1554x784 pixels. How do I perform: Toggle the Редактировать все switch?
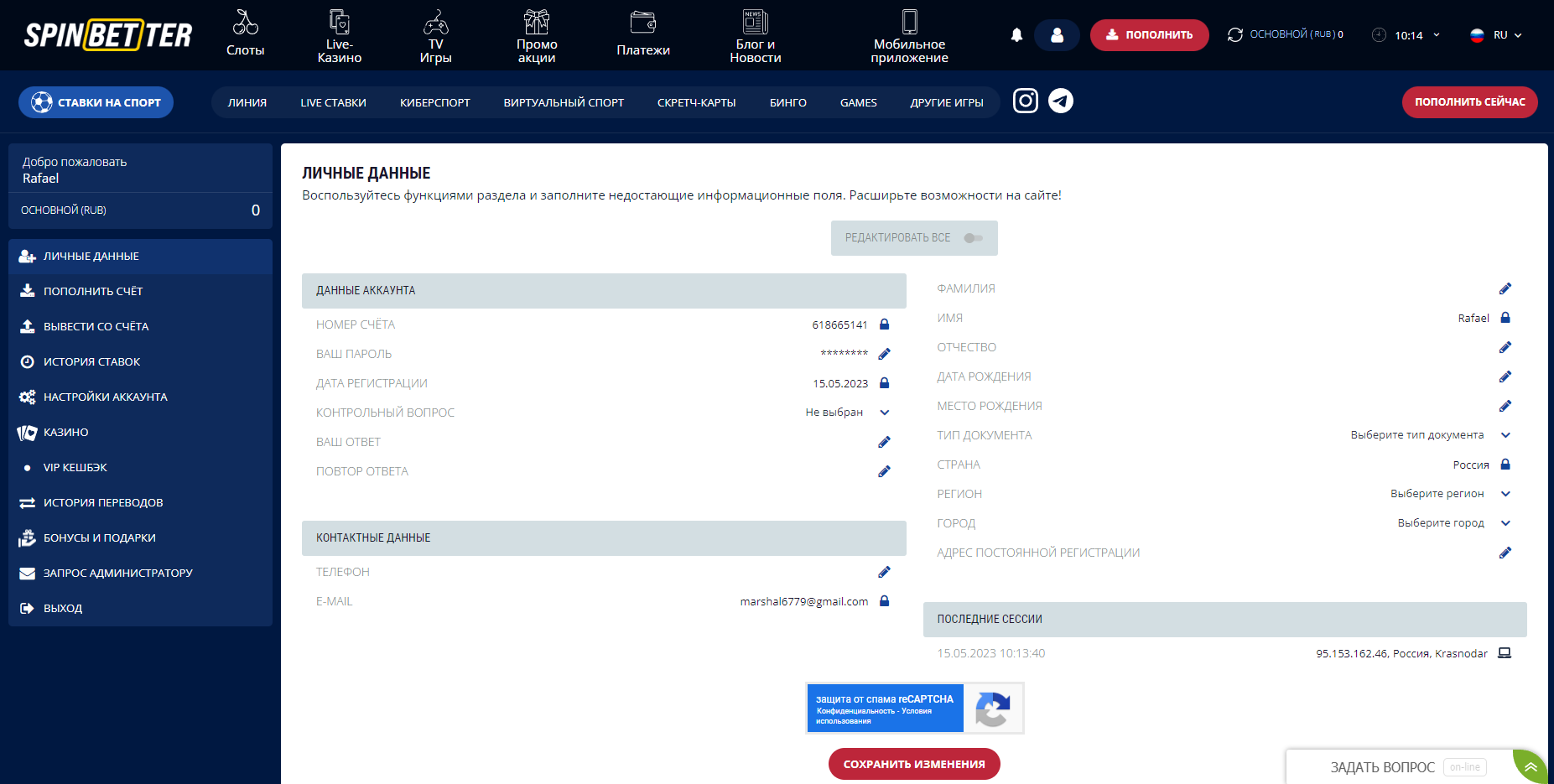973,238
